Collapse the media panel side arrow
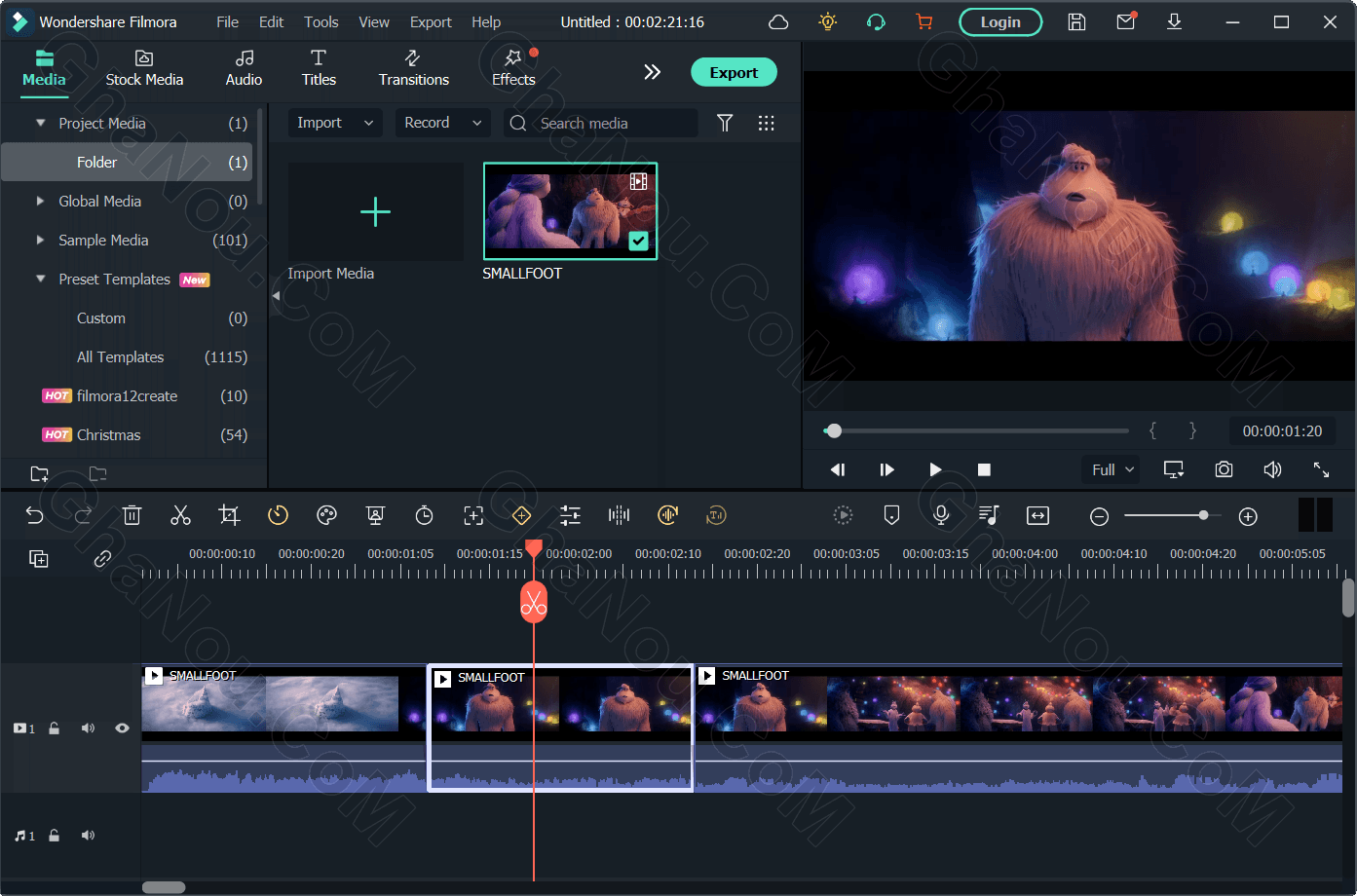The width and height of the screenshot is (1357, 896). (x=276, y=296)
